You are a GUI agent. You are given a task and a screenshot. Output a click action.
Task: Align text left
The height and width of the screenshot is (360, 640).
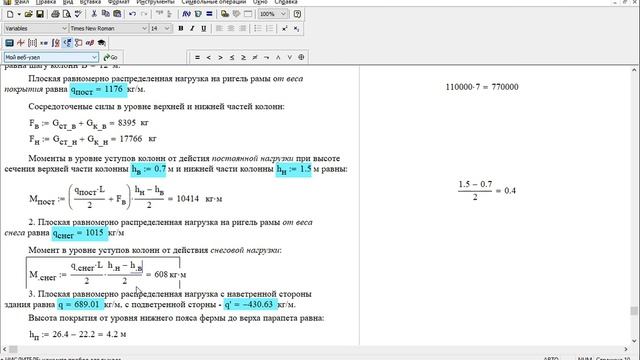coord(219,29)
